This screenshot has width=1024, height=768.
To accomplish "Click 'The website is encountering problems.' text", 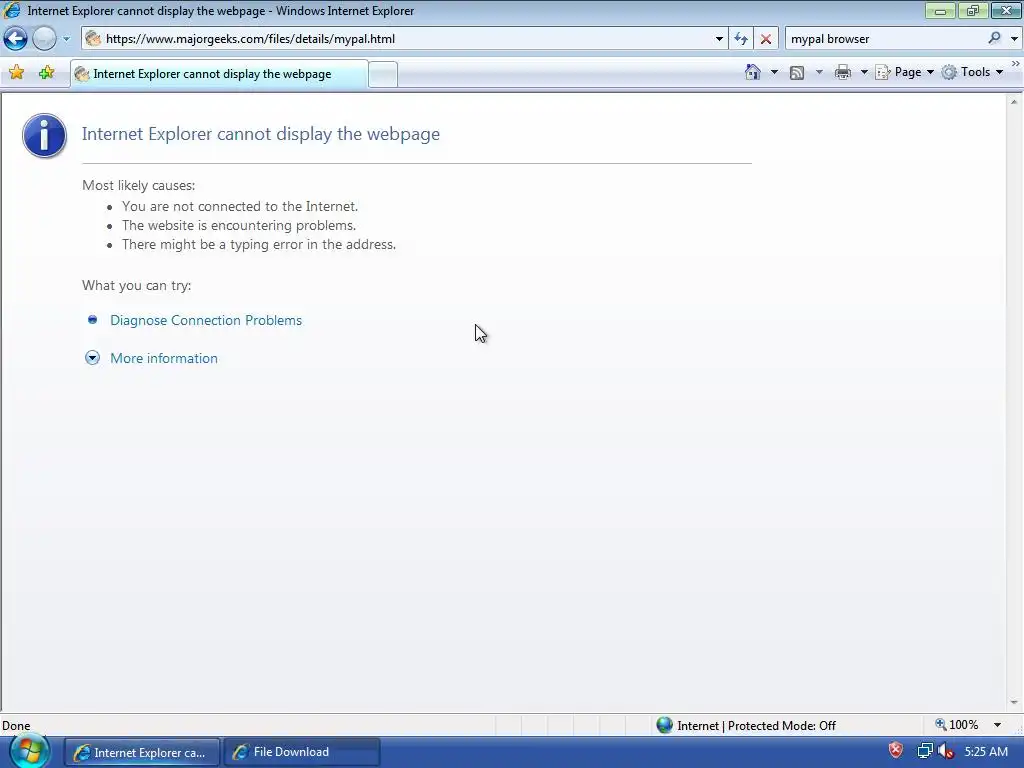I will (239, 225).
